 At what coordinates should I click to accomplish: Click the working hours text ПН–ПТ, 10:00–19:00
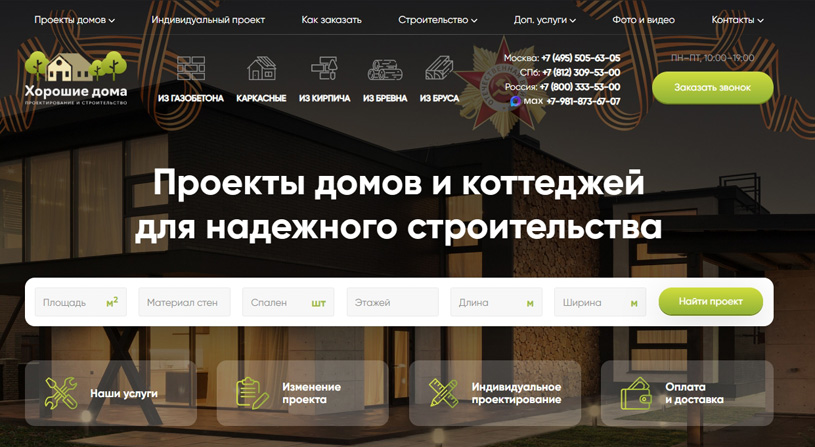point(713,58)
